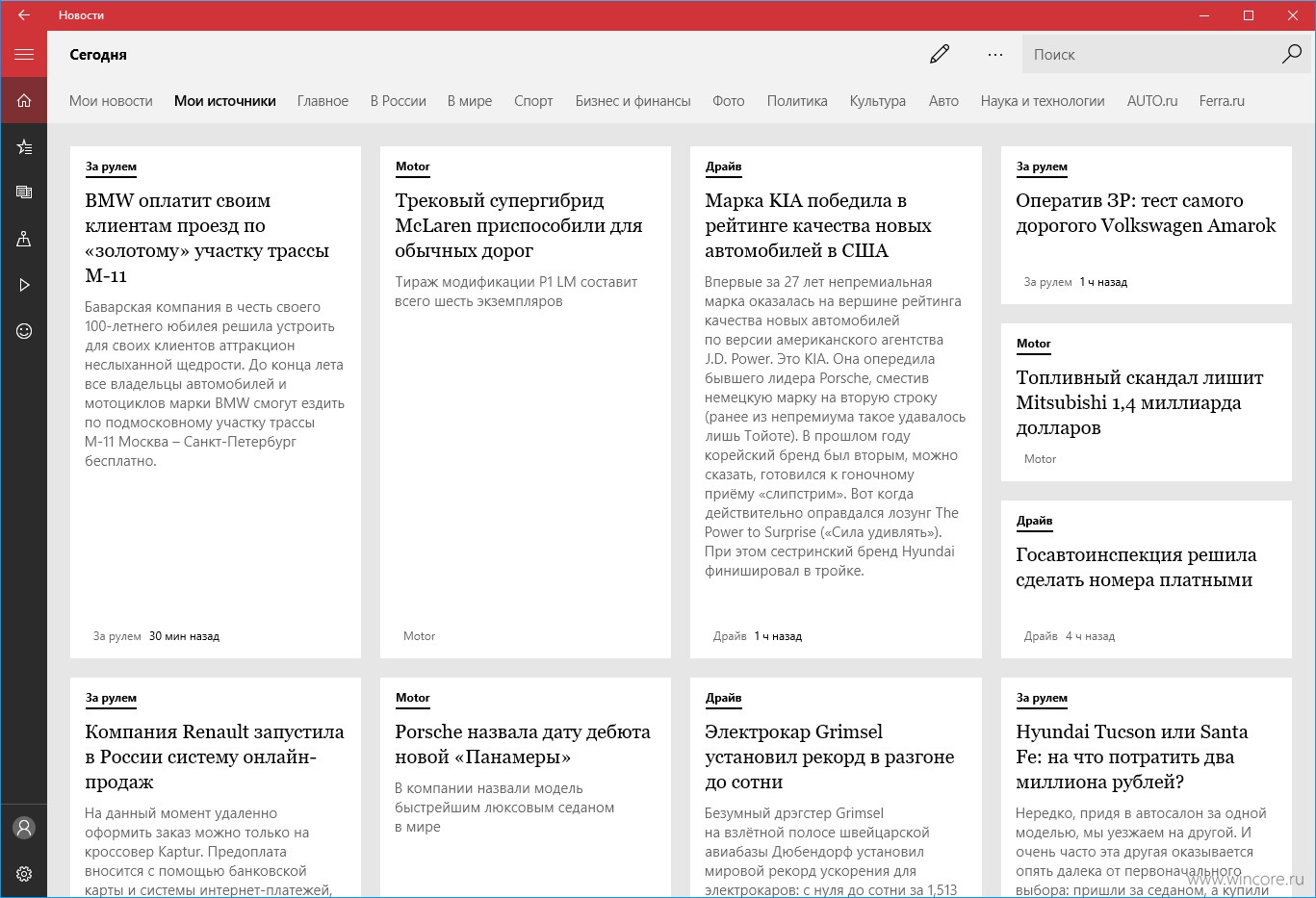Go to the Home sidebar icon
The height and width of the screenshot is (898, 1316).
pos(24,101)
